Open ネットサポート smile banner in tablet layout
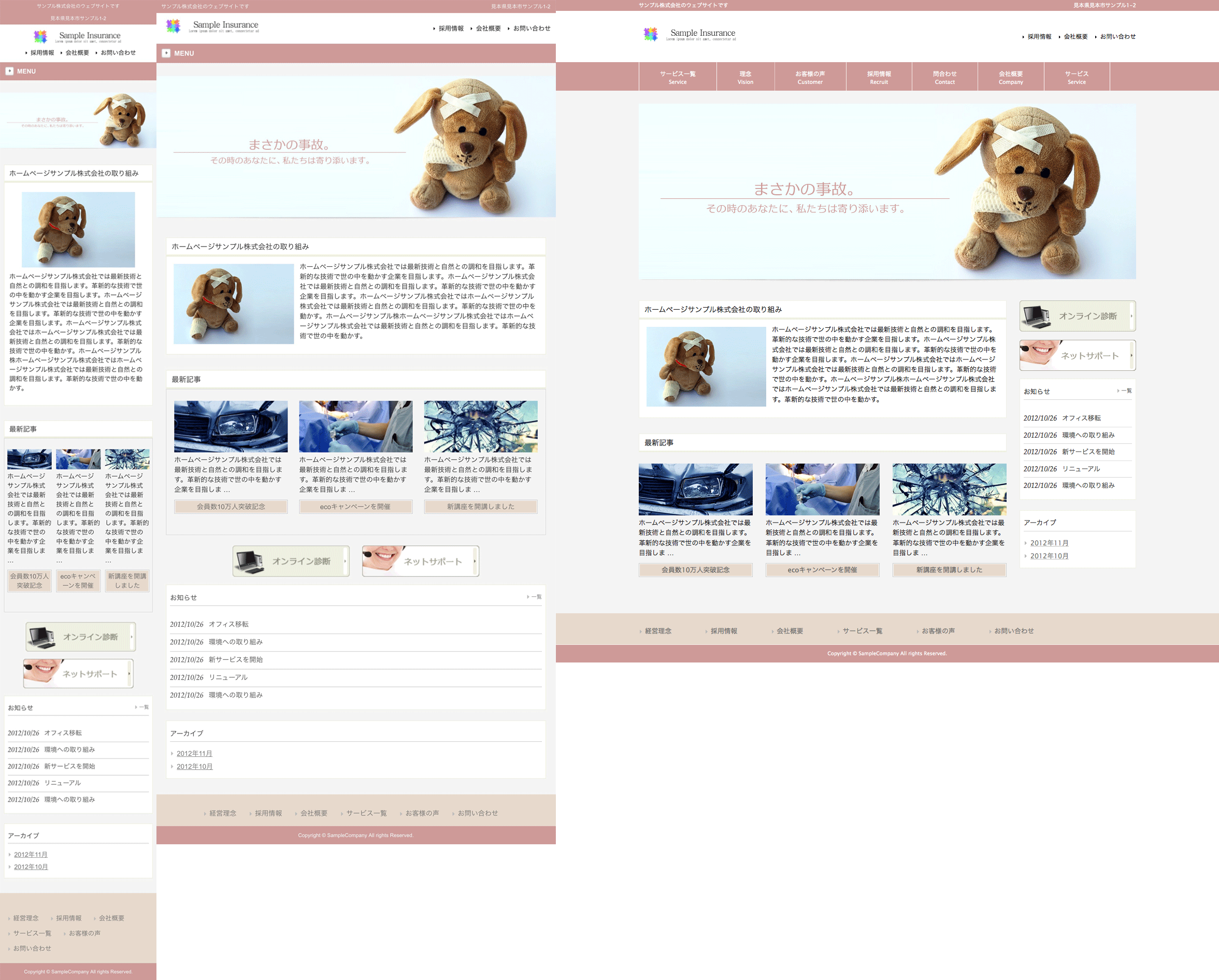This screenshot has height=980, width=1219. click(420, 561)
